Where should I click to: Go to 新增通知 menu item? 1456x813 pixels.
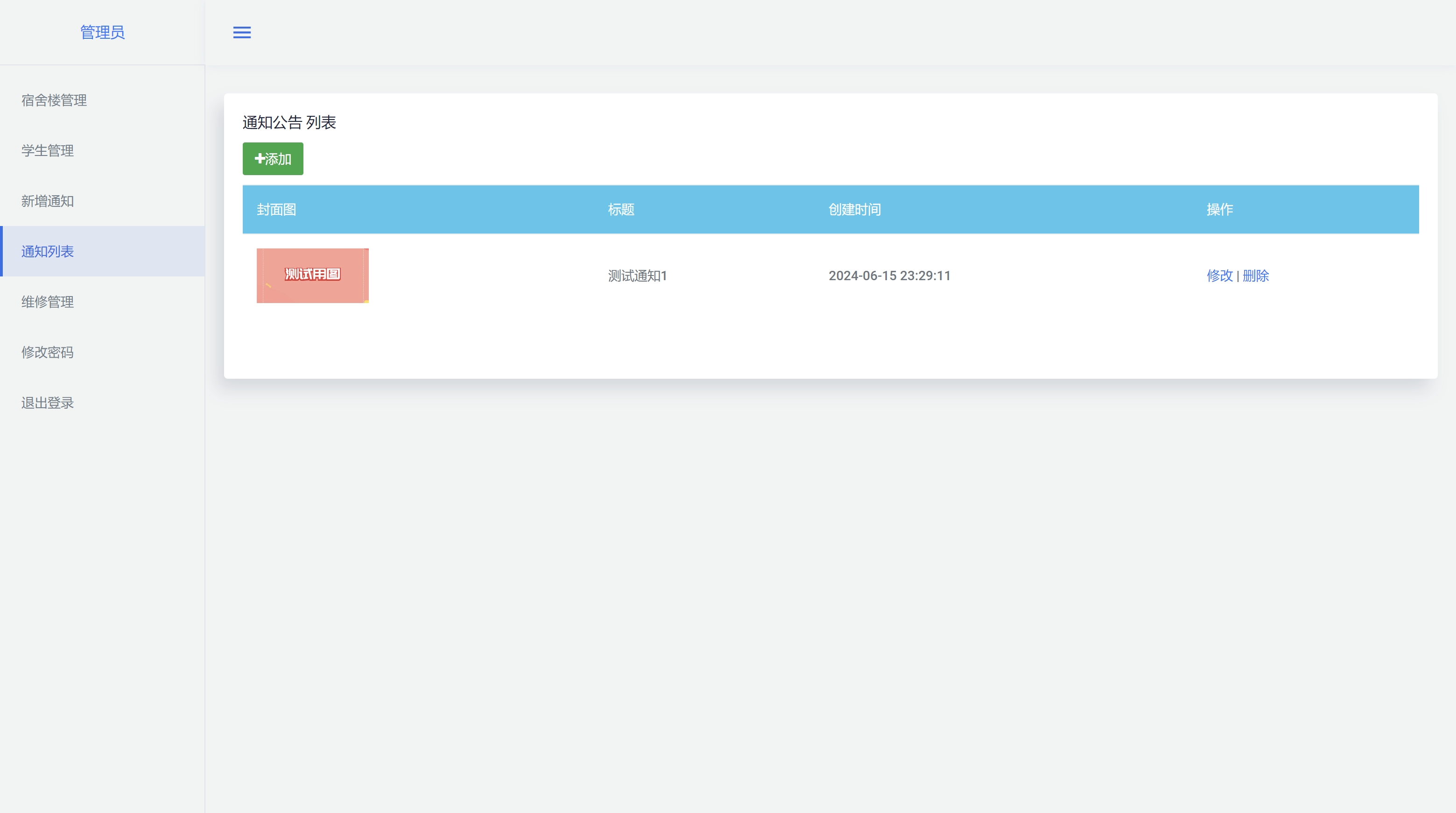[48, 201]
